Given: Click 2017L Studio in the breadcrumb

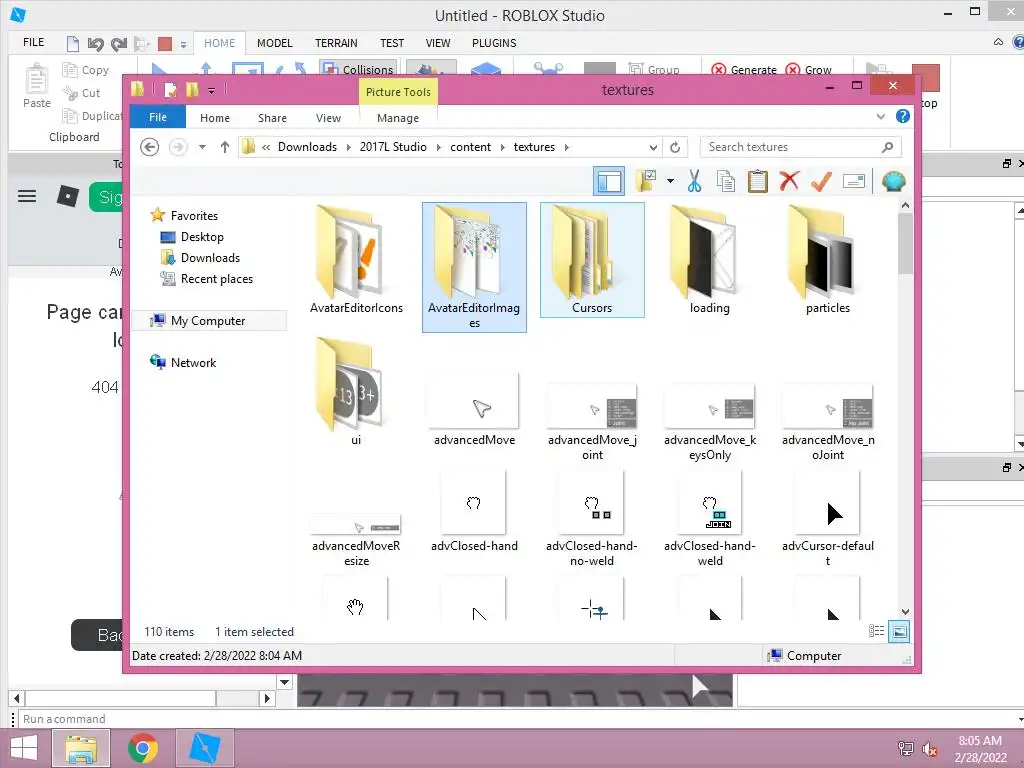Looking at the screenshot, I should [393, 147].
